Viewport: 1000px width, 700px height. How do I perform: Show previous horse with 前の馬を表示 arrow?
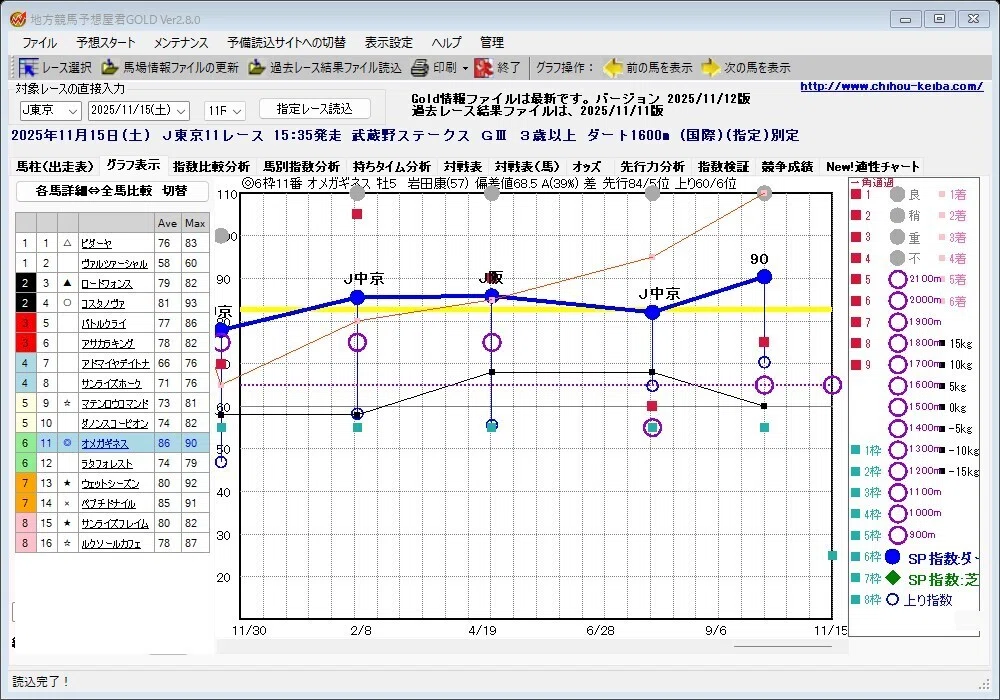pyautogui.click(x=613, y=67)
